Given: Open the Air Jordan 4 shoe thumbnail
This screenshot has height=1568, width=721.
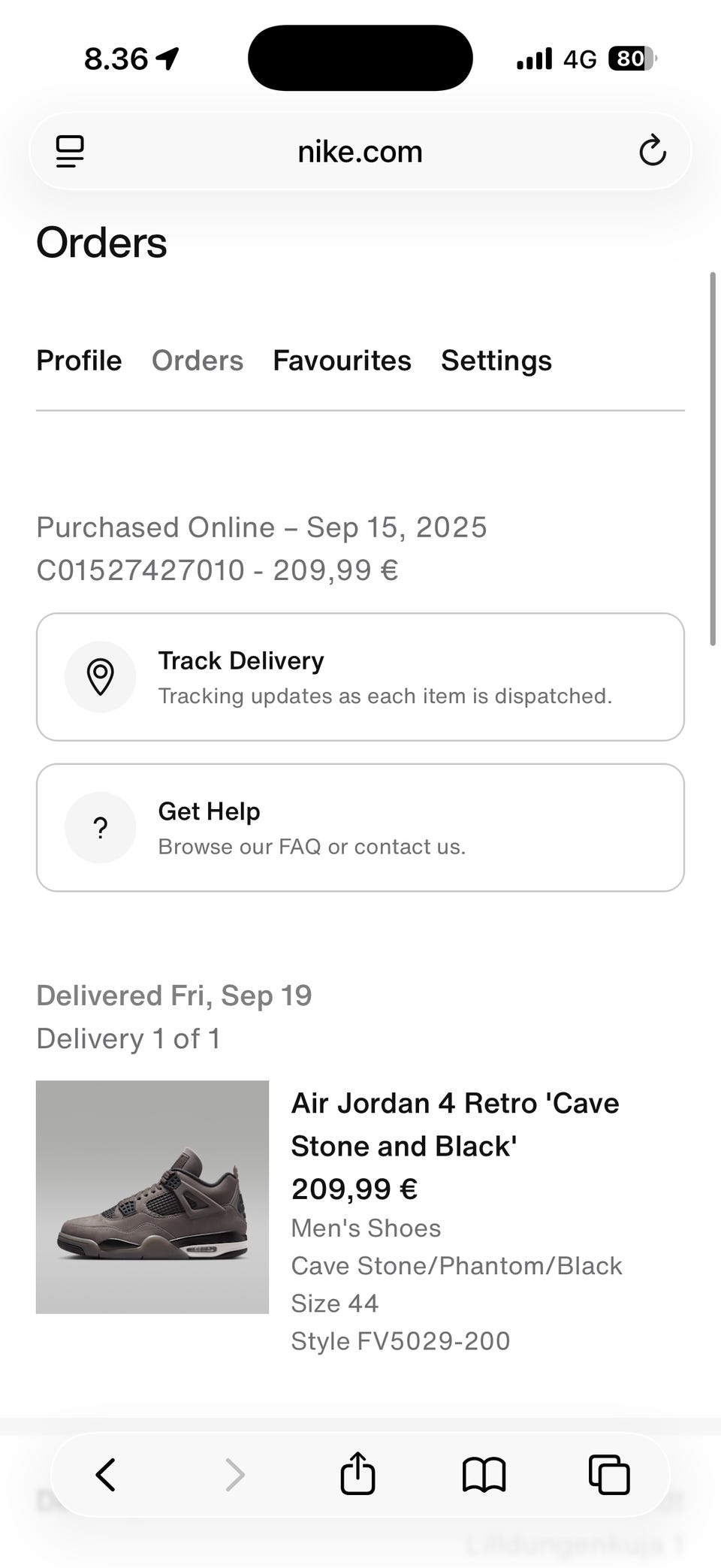Looking at the screenshot, I should coord(152,1197).
